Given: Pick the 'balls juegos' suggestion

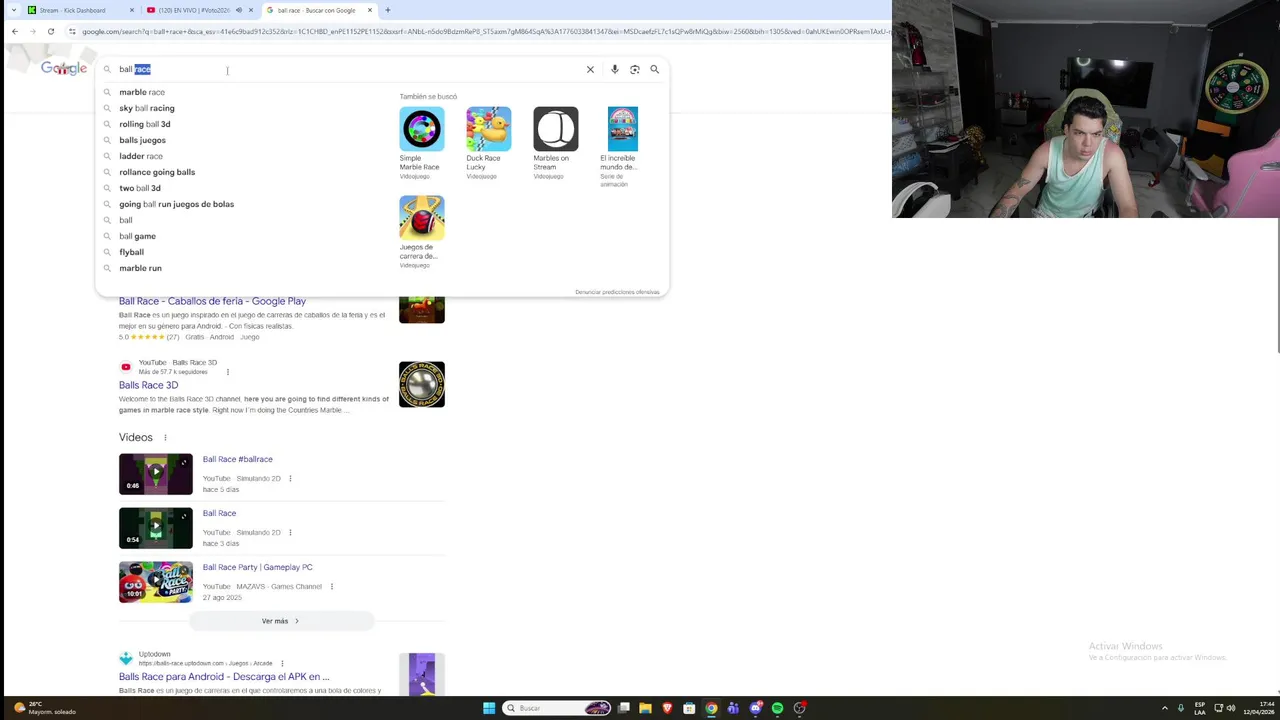Looking at the screenshot, I should tap(142, 140).
